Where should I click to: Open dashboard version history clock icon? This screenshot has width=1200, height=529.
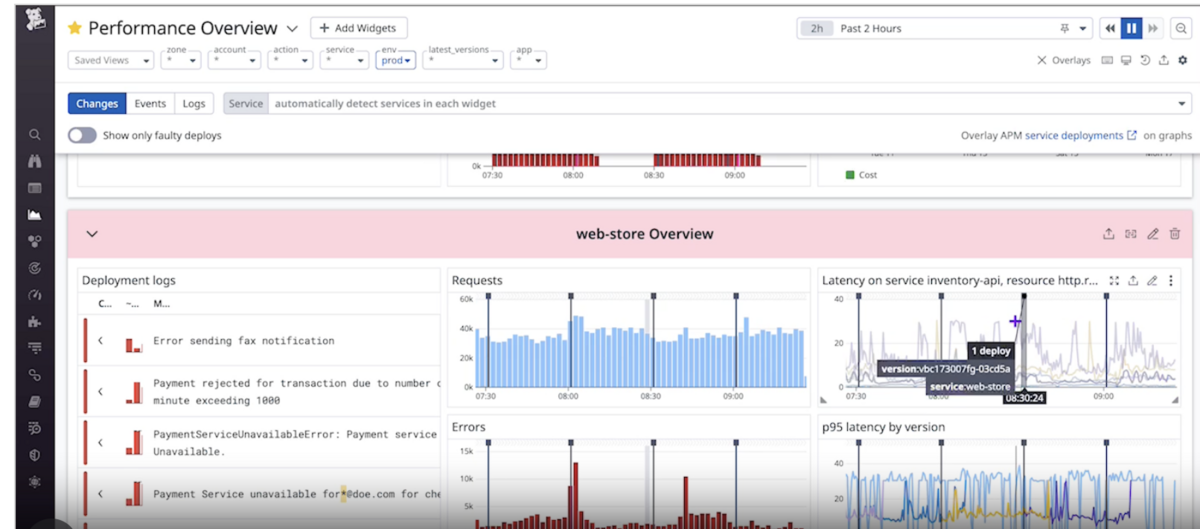pos(1145,60)
